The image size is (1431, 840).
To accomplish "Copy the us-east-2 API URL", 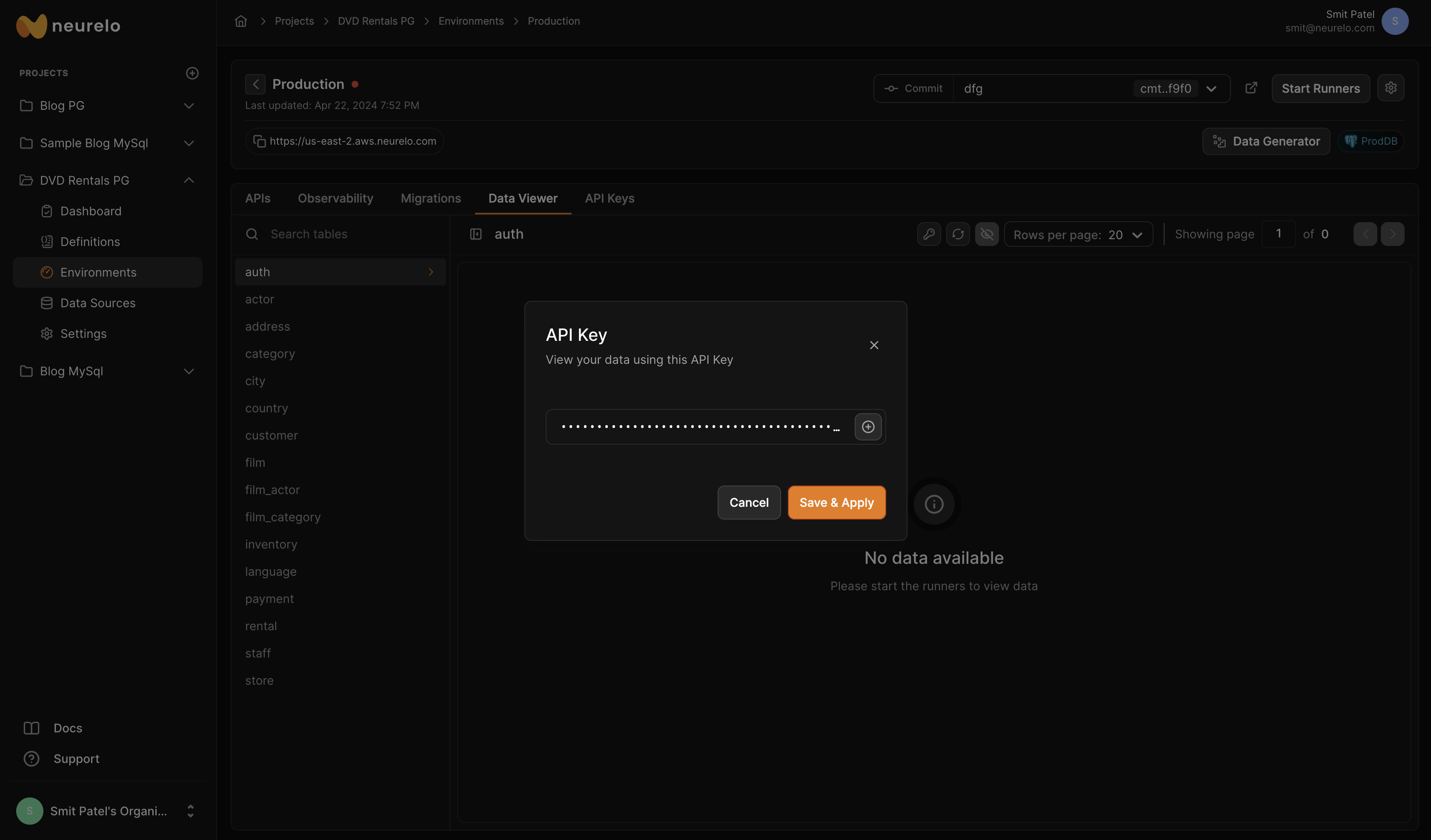I will (260, 141).
